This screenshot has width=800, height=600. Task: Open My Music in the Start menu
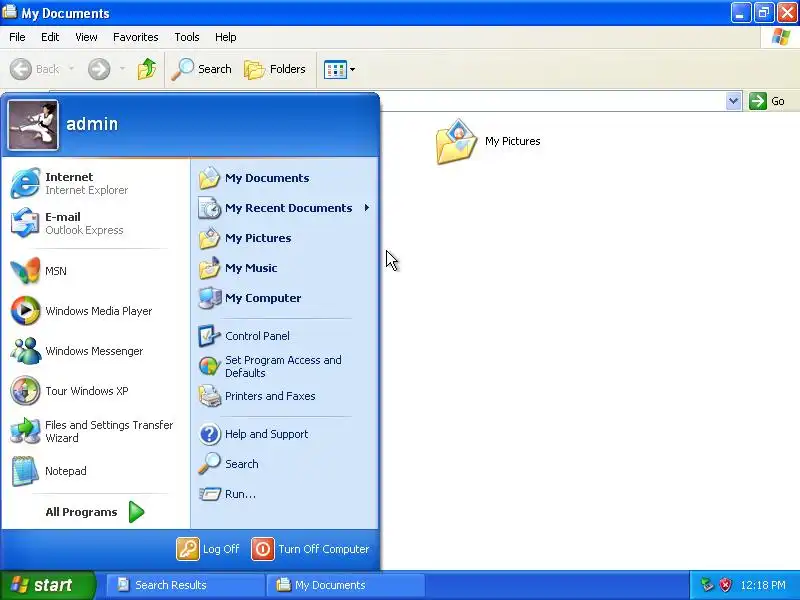(x=285, y=268)
